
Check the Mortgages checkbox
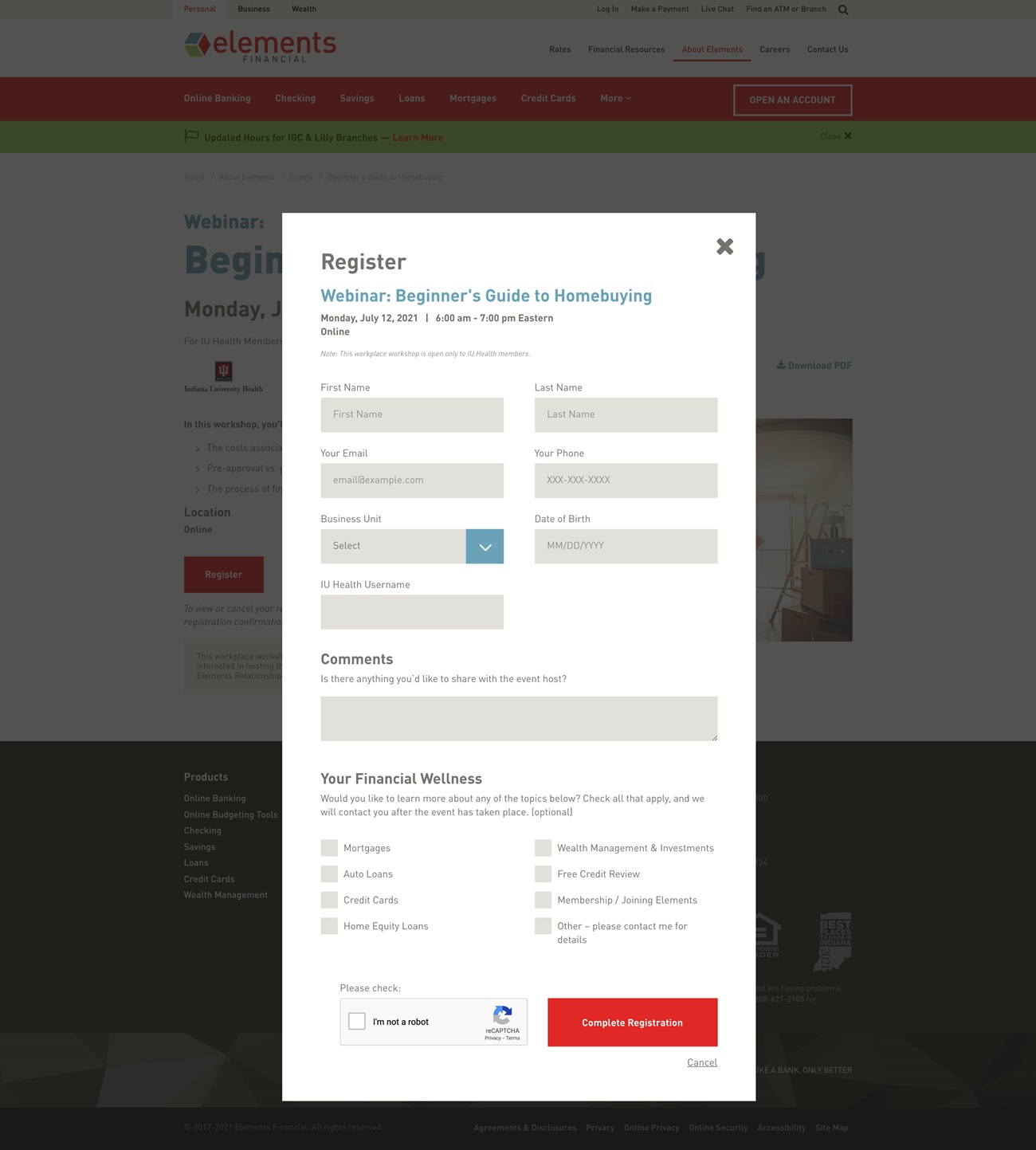pos(329,848)
